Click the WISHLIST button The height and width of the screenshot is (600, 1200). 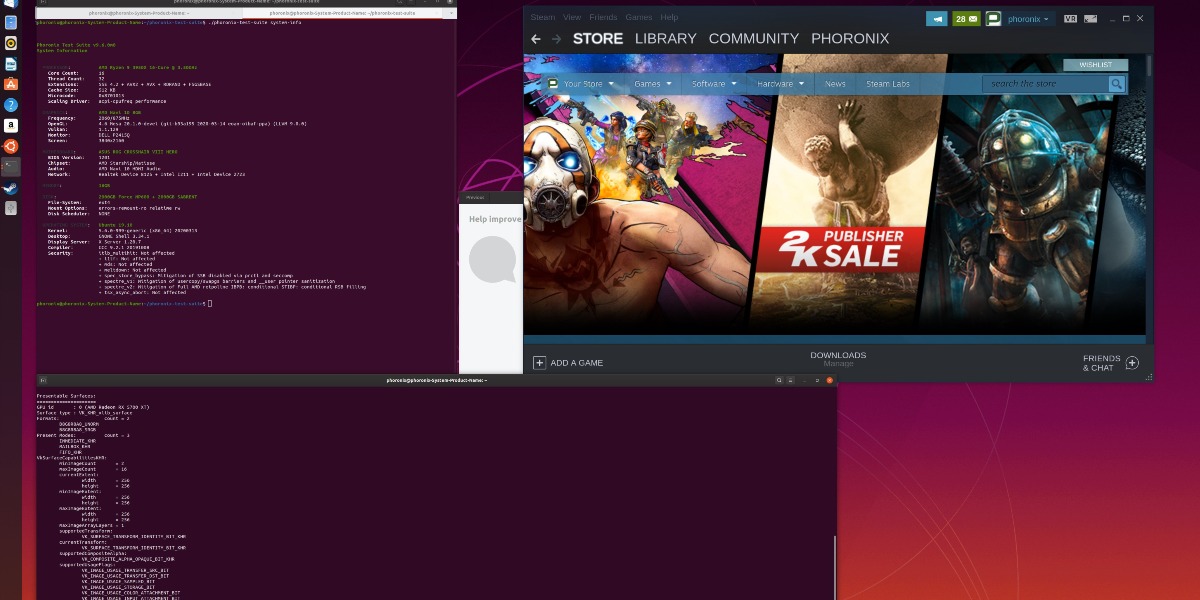[1095, 65]
